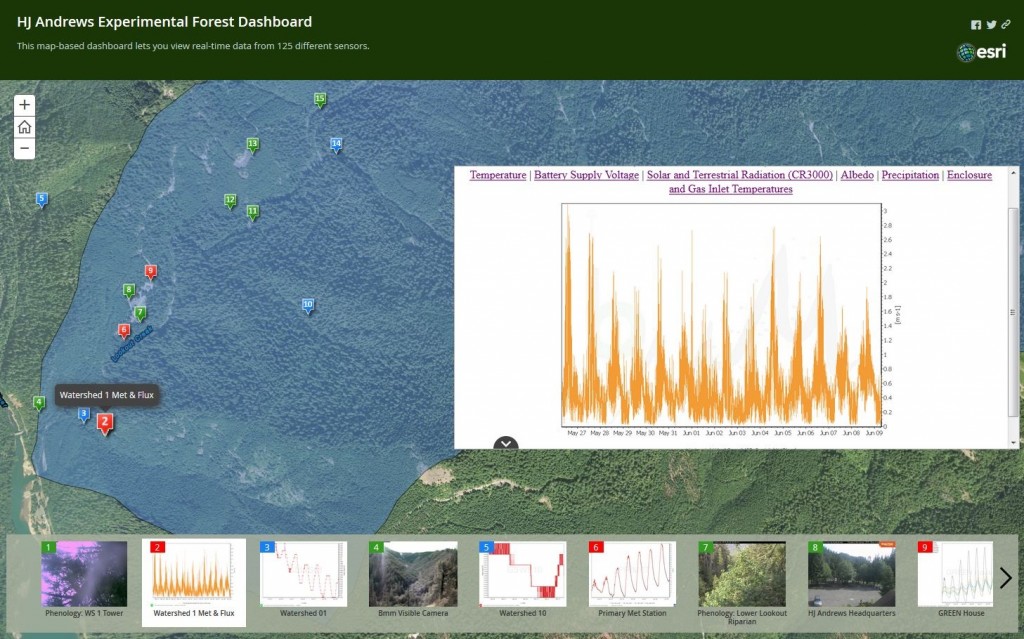Collapse the chart panel with chevron
The height and width of the screenshot is (639, 1024).
[x=506, y=444]
